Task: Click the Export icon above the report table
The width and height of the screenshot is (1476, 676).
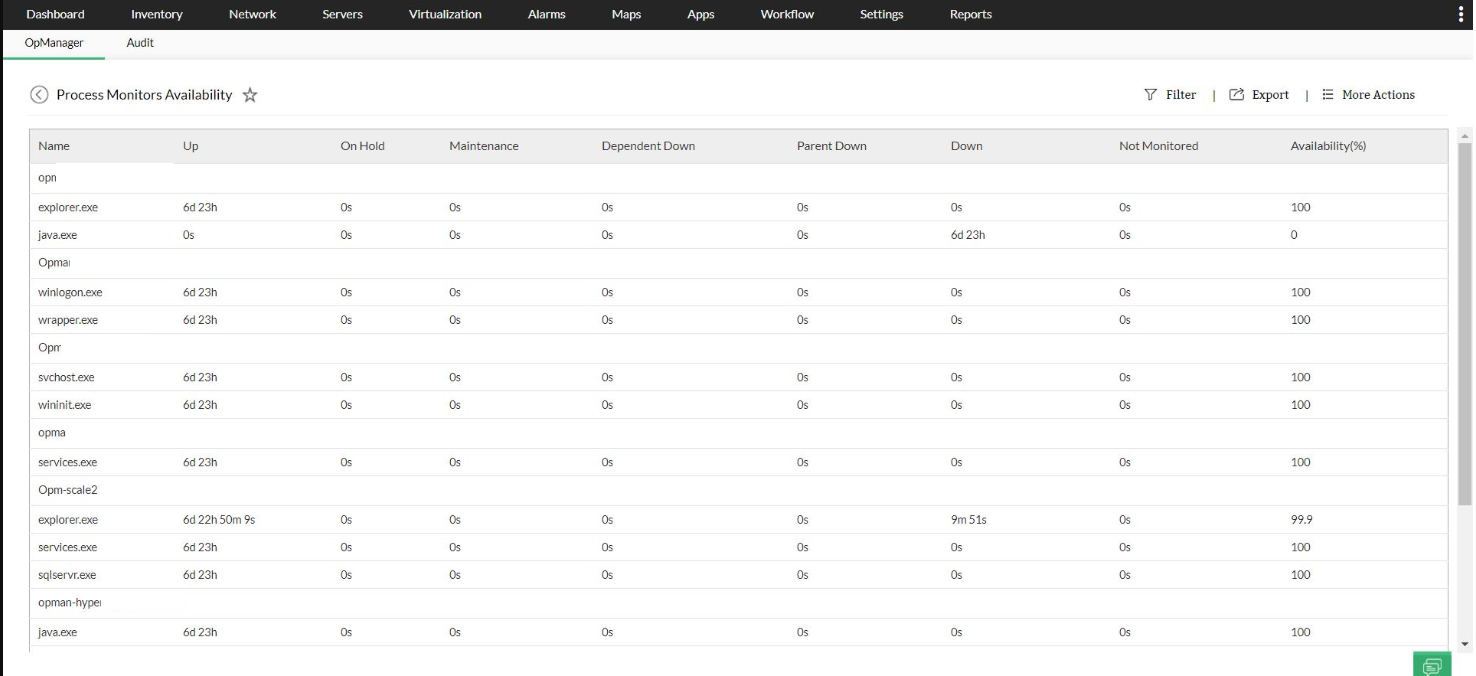Action: pyautogui.click(x=1236, y=94)
